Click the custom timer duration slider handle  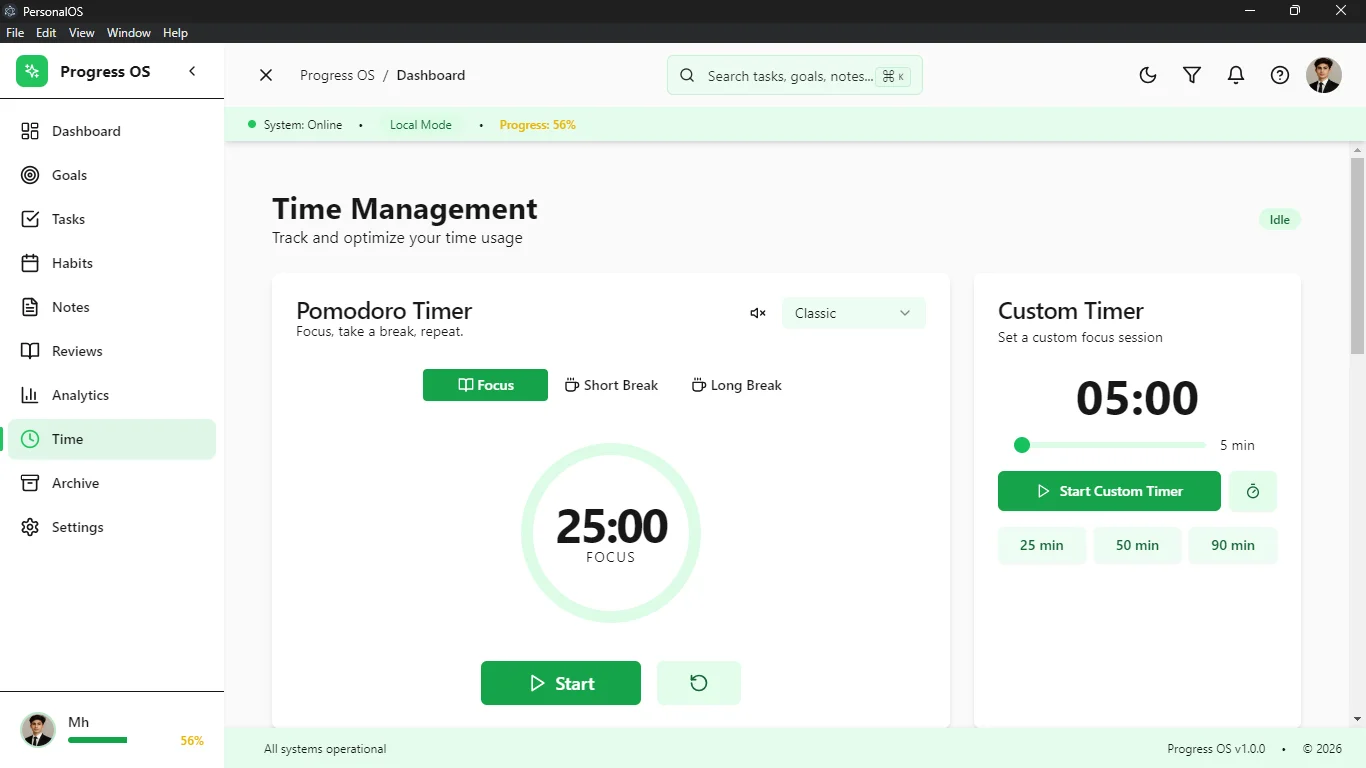[x=1022, y=445]
